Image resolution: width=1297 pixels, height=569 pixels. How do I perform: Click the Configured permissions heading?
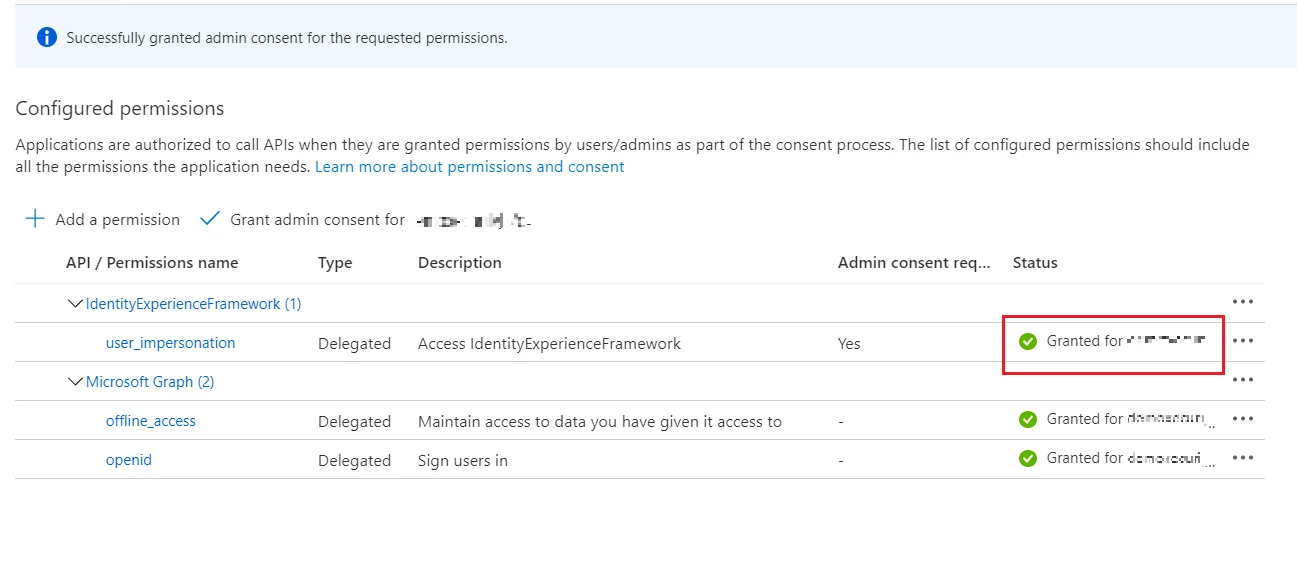click(120, 108)
